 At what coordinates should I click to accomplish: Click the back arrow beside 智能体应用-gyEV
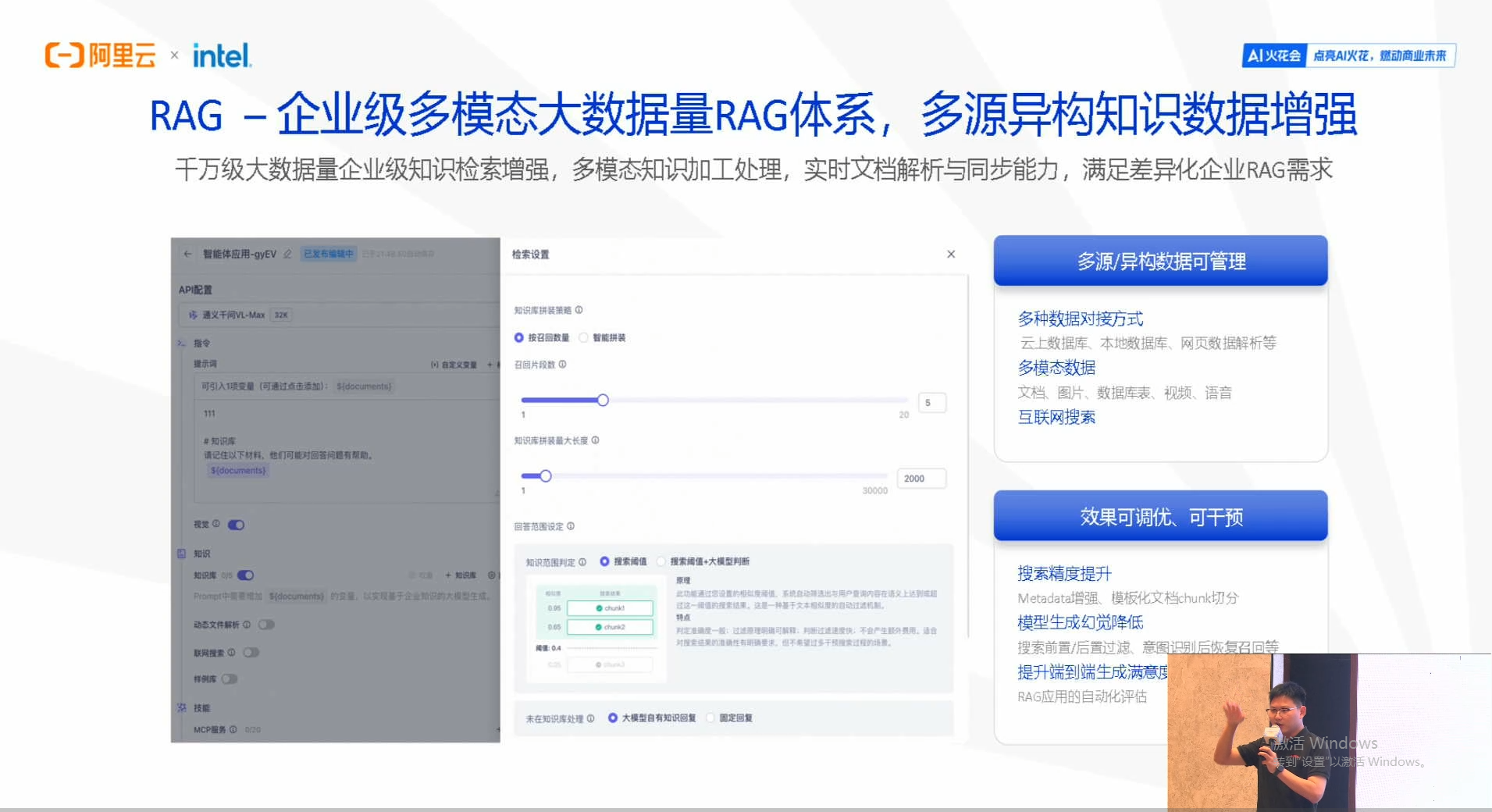187,253
